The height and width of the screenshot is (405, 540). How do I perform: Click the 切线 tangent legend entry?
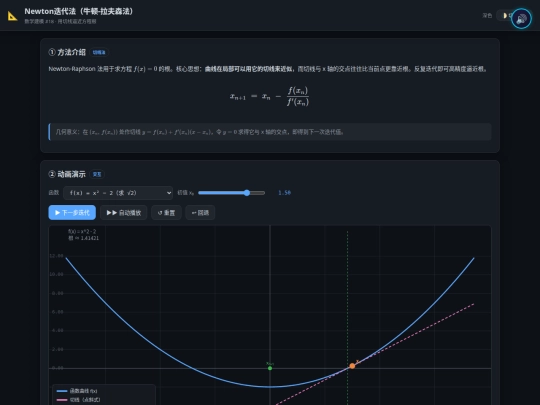click(79, 400)
